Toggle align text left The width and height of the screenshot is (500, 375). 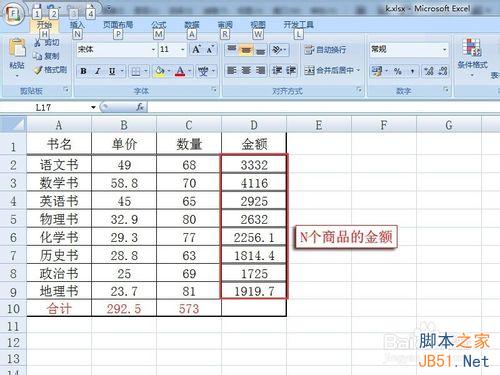pyautogui.click(x=232, y=70)
